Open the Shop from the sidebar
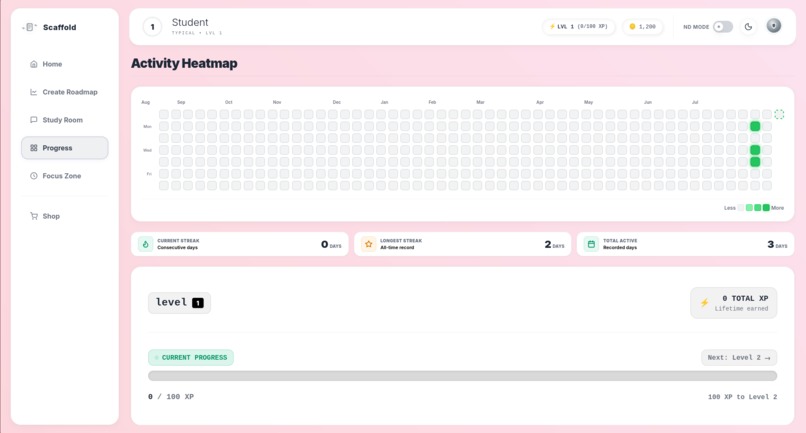Image resolution: width=806 pixels, height=433 pixels. click(x=65, y=216)
